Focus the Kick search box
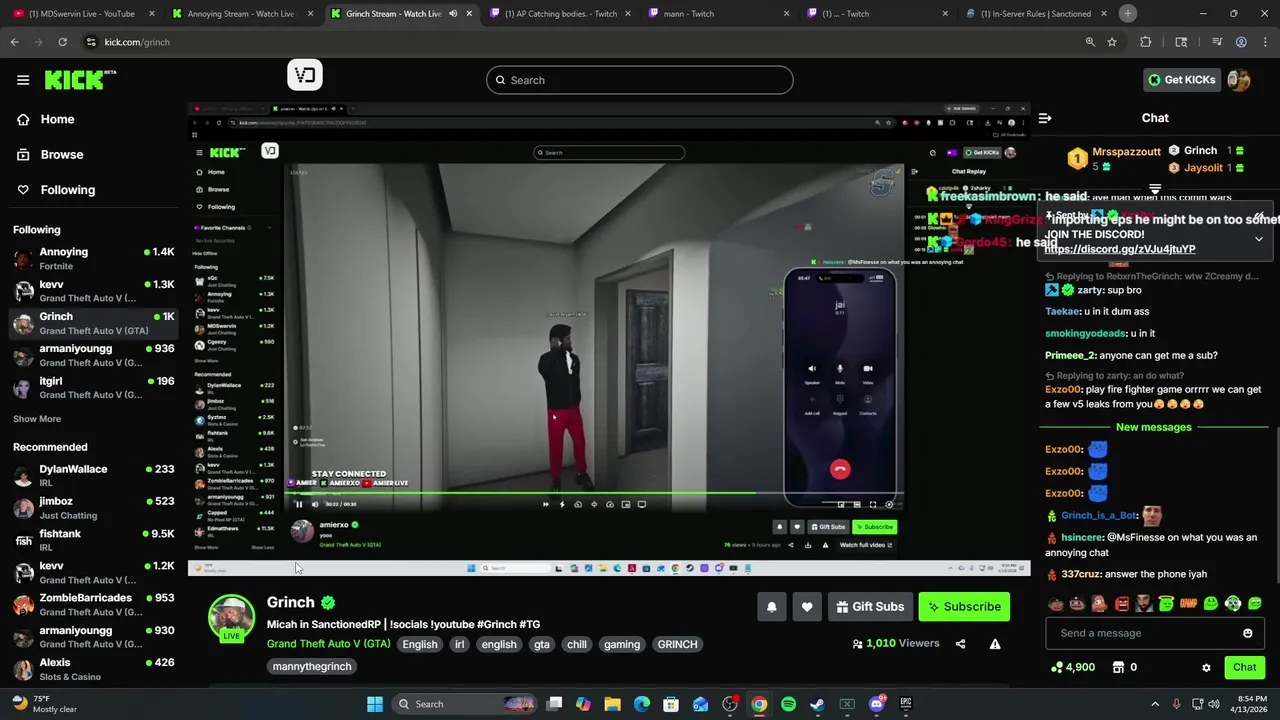The width and height of the screenshot is (1280, 720). (x=639, y=80)
